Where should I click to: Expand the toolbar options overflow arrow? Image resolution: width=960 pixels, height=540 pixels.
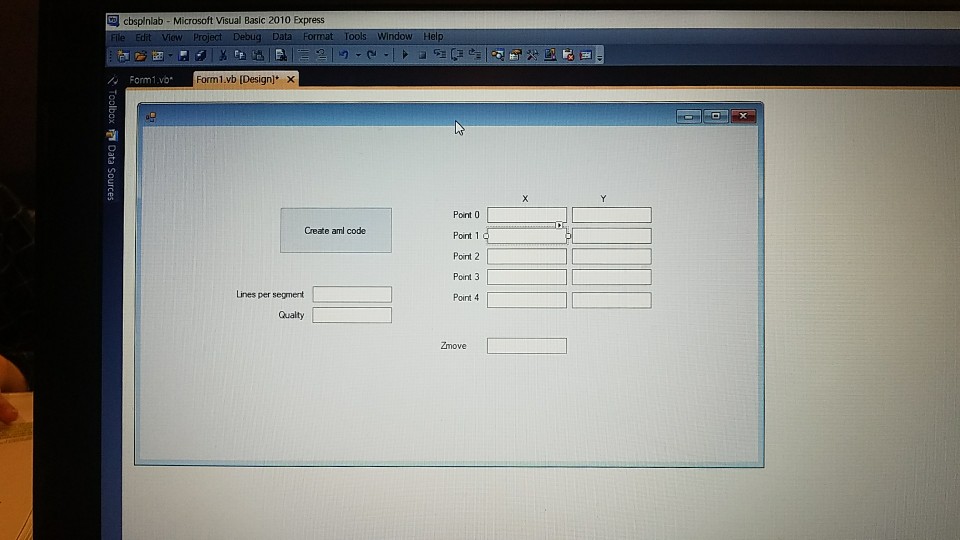coord(600,56)
